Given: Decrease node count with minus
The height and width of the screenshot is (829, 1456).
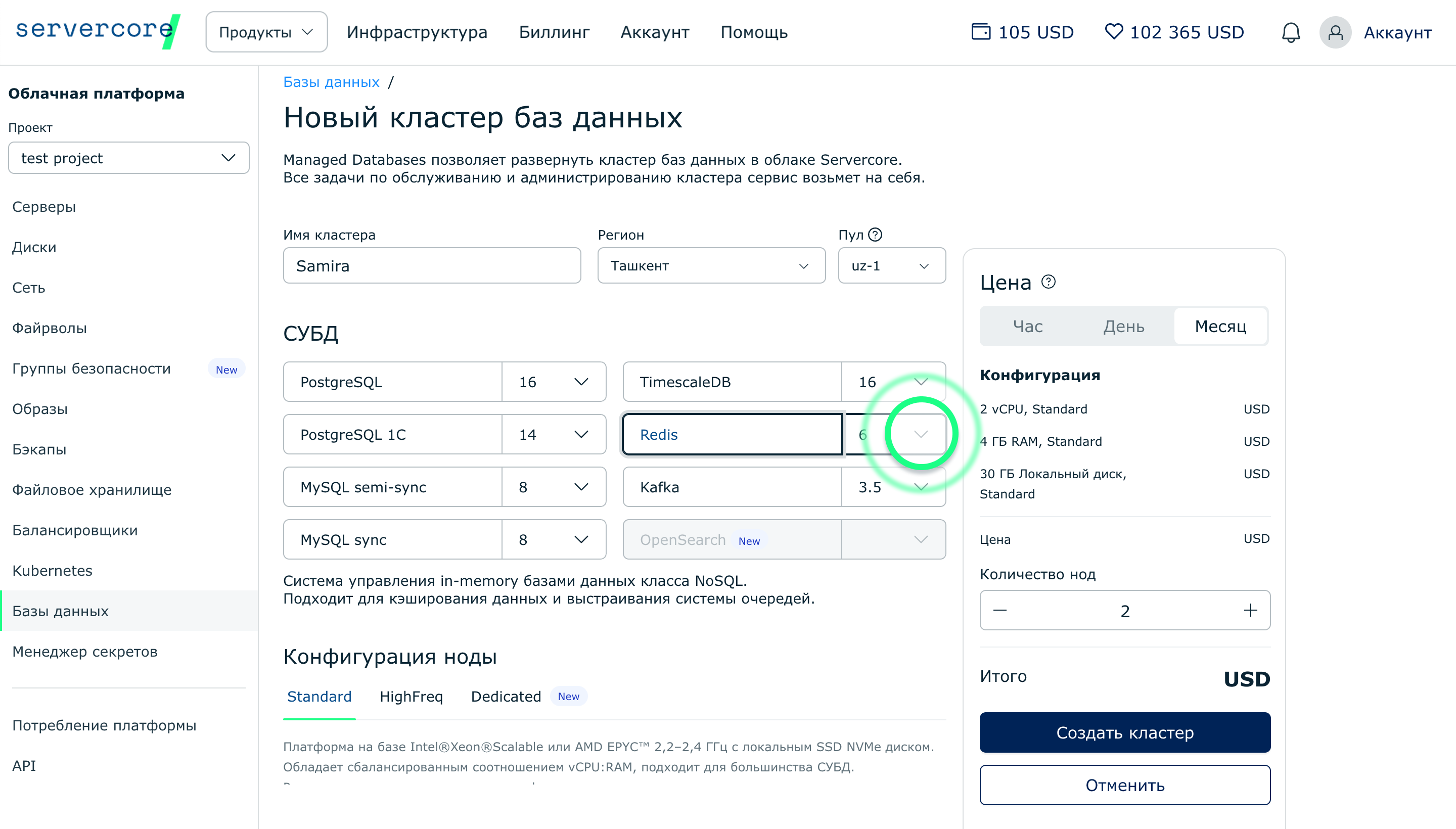Looking at the screenshot, I should [x=1000, y=610].
